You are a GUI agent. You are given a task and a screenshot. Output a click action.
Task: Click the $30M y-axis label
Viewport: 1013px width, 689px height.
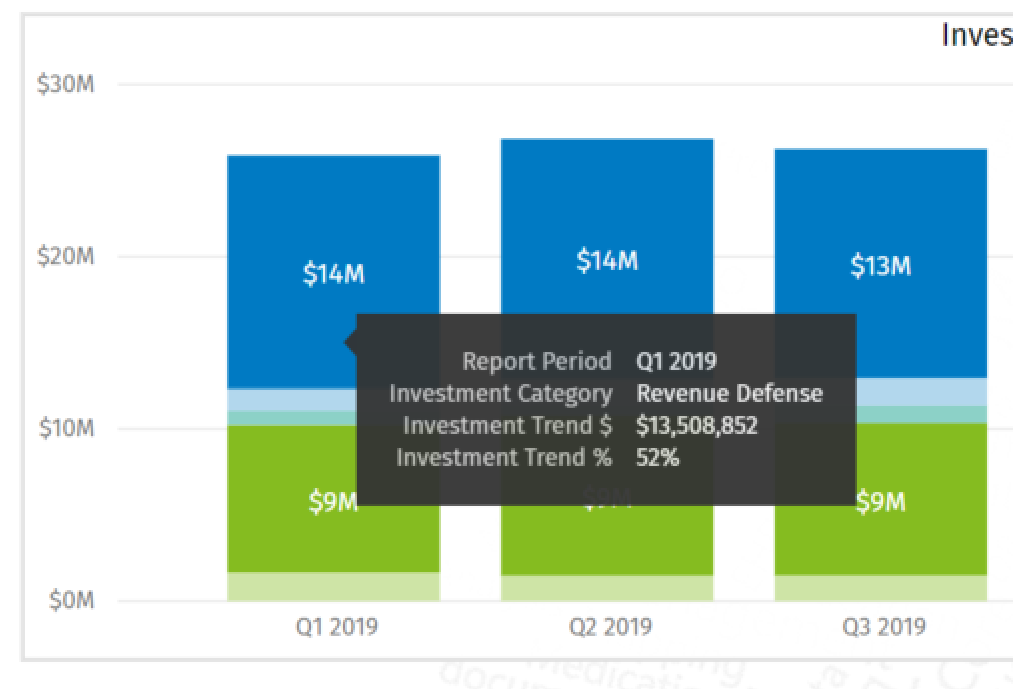click(x=62, y=84)
